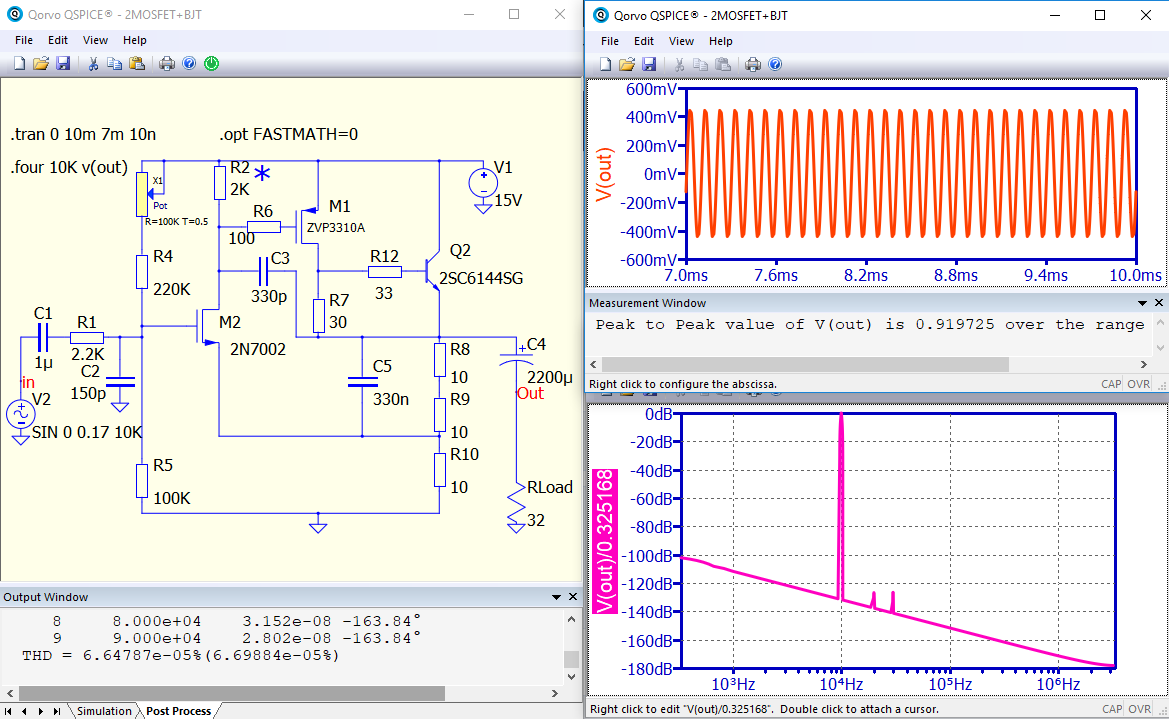Switch to the Post Process tab

(178, 711)
